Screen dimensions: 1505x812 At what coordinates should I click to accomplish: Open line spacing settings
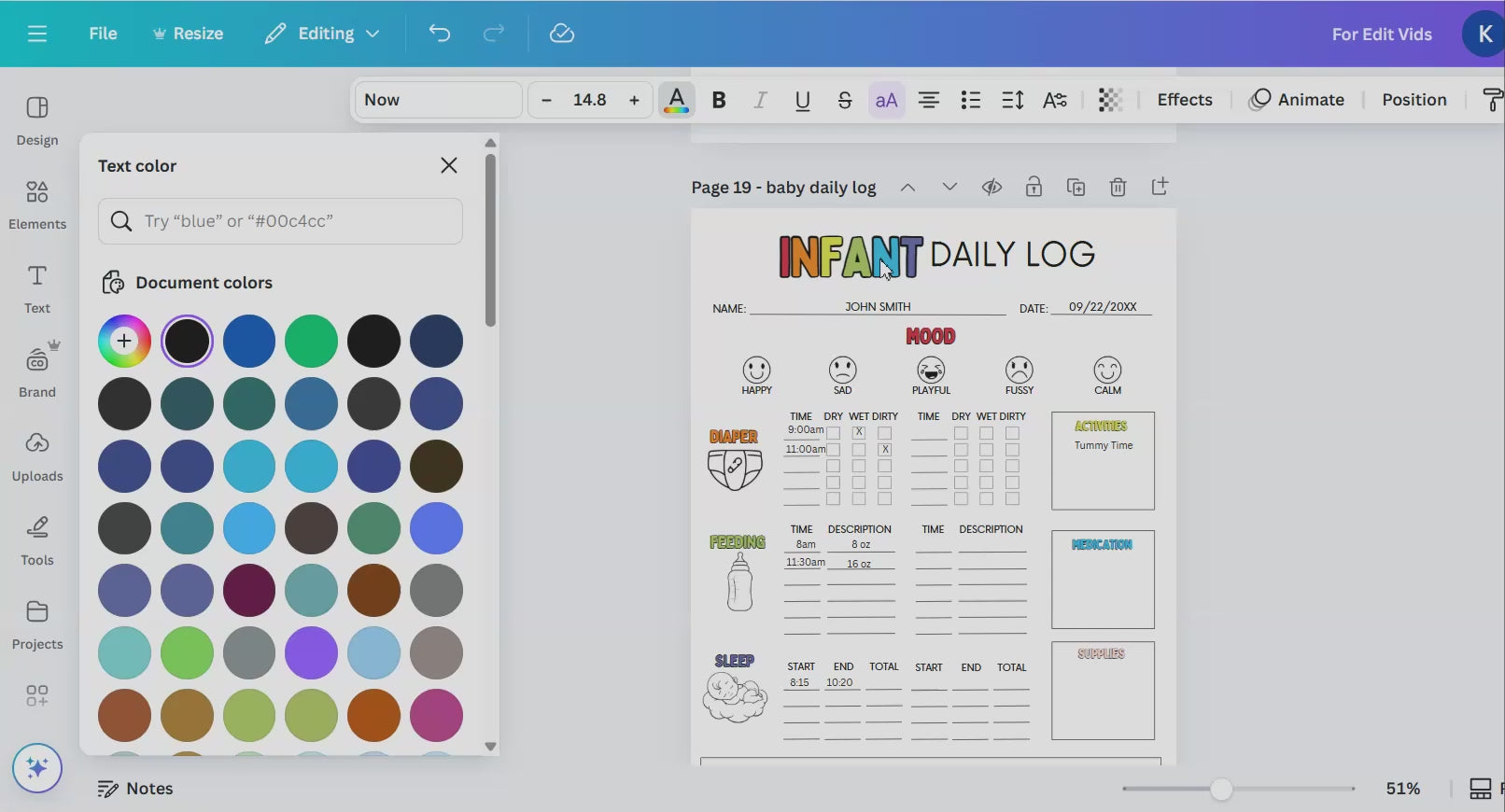(1012, 100)
